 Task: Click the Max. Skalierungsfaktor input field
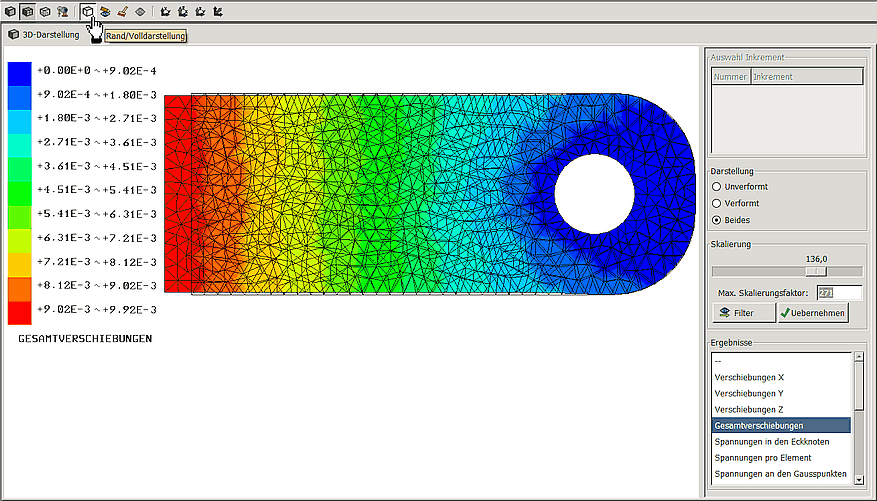(x=838, y=293)
